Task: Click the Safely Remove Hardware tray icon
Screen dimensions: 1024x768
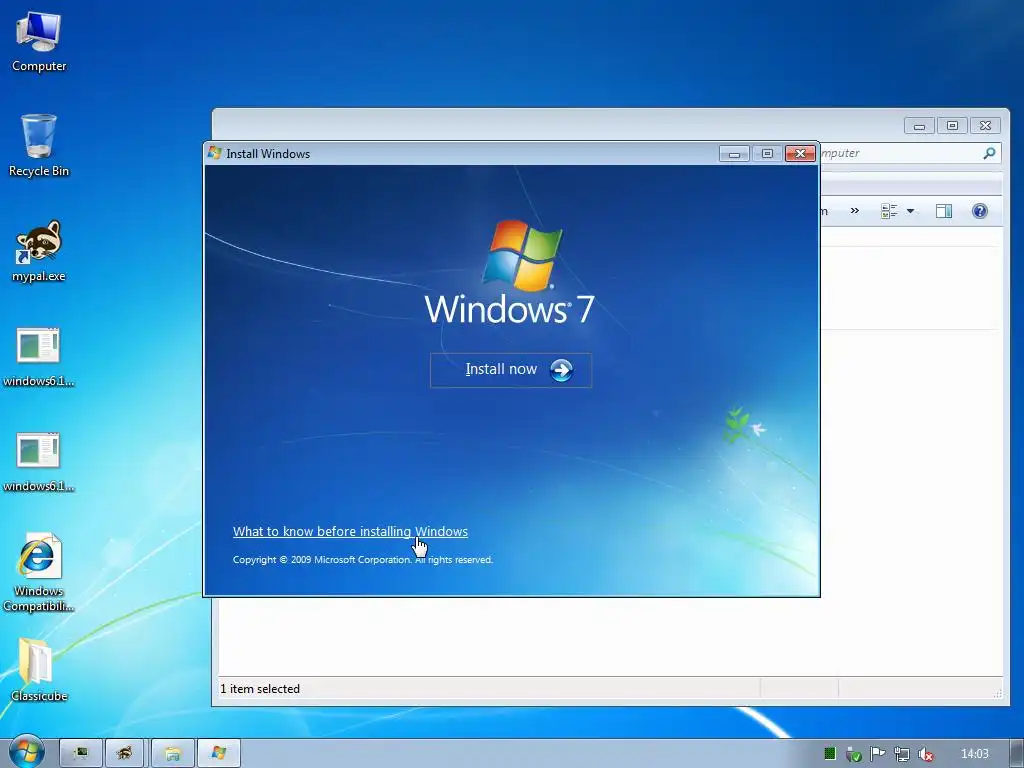Action: click(853, 754)
